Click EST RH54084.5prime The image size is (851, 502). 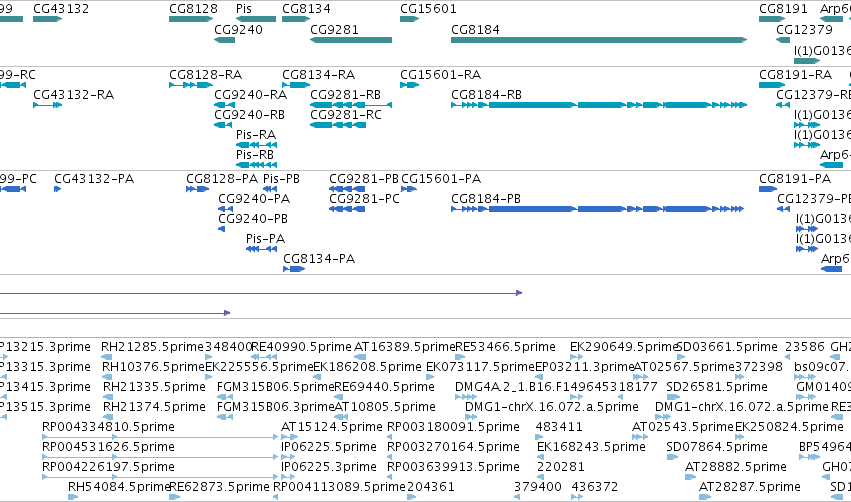point(73,497)
